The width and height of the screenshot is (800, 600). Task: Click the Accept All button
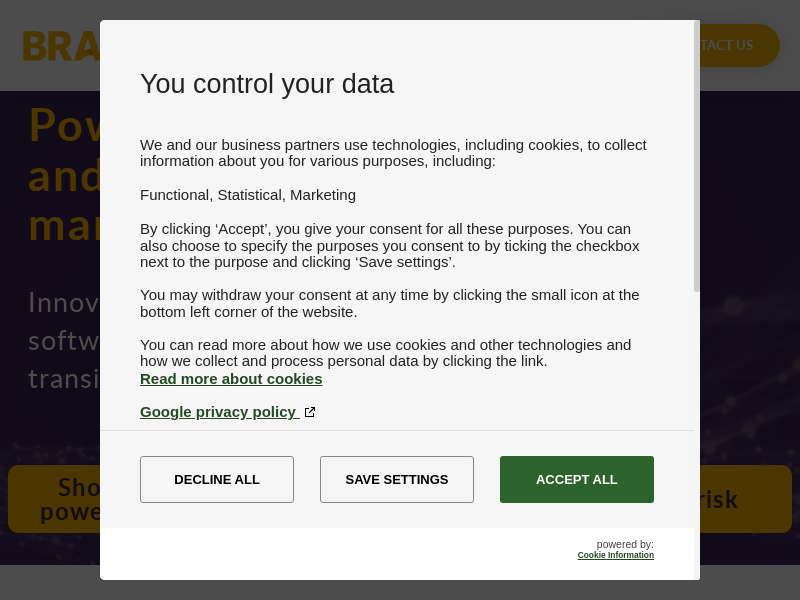click(x=576, y=479)
